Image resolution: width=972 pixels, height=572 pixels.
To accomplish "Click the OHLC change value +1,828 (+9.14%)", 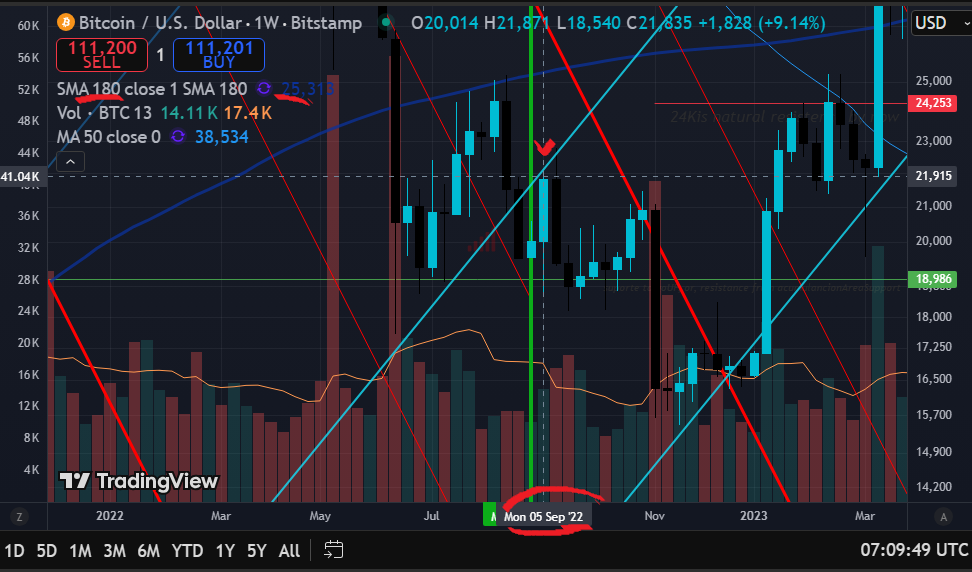I will click(762, 23).
